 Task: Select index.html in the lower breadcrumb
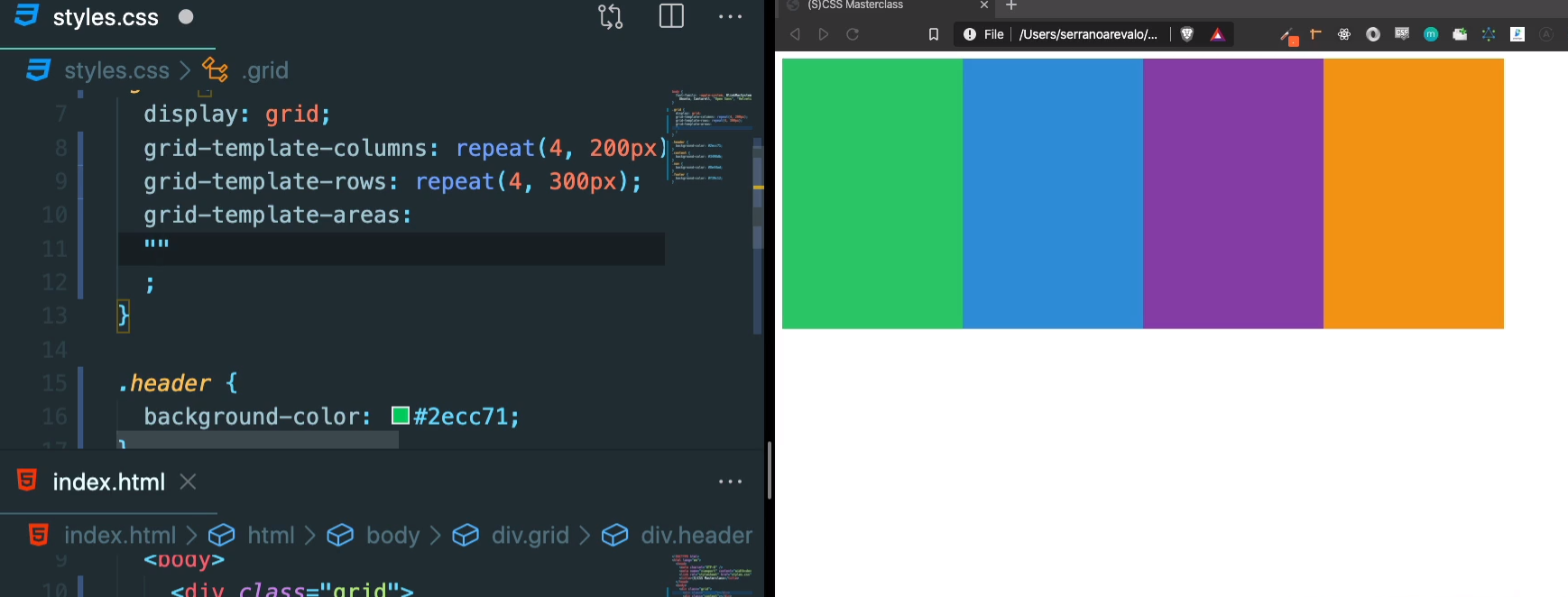point(120,535)
